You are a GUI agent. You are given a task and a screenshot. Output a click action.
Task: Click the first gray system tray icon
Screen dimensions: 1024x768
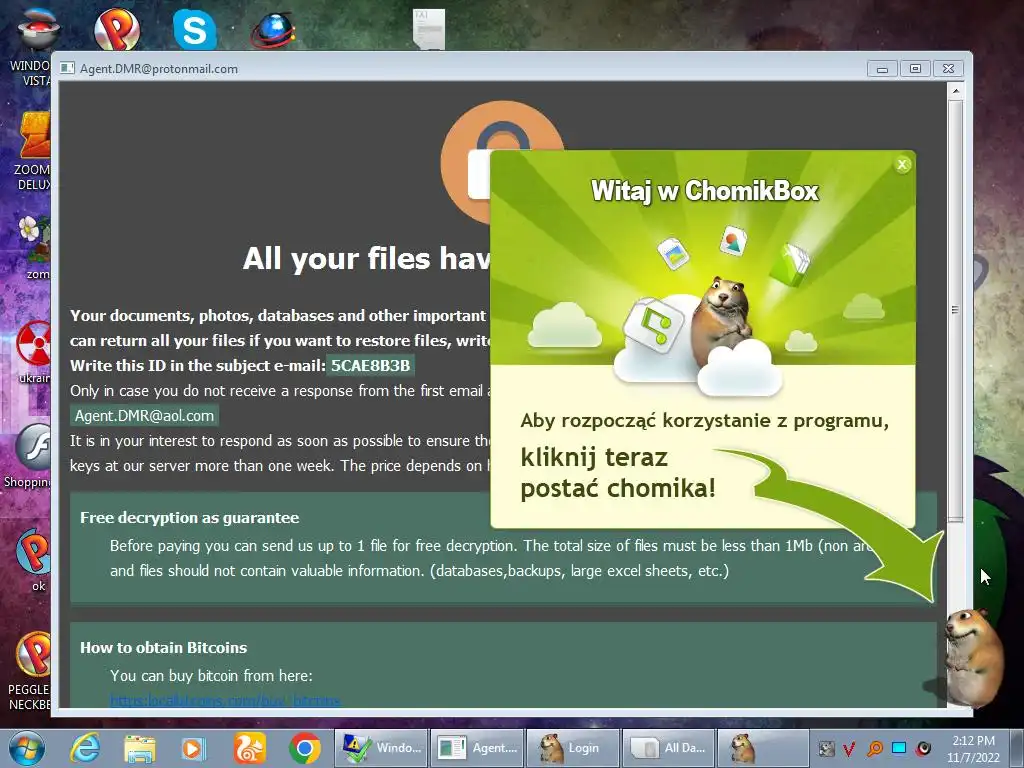click(x=826, y=748)
